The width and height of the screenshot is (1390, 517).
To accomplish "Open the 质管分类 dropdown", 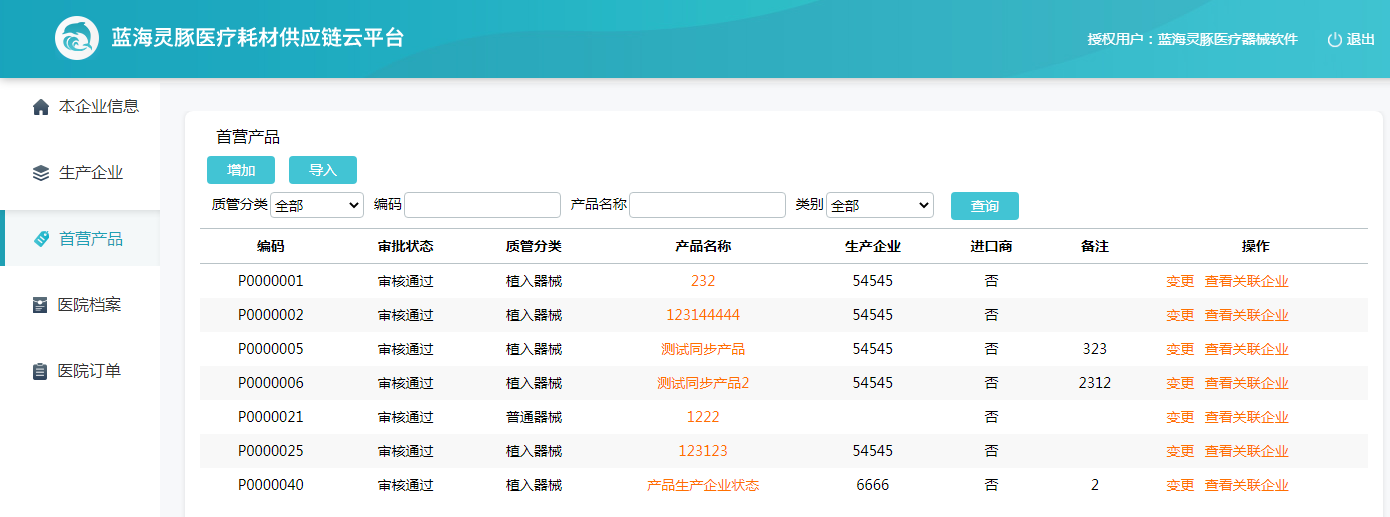I will (317, 205).
